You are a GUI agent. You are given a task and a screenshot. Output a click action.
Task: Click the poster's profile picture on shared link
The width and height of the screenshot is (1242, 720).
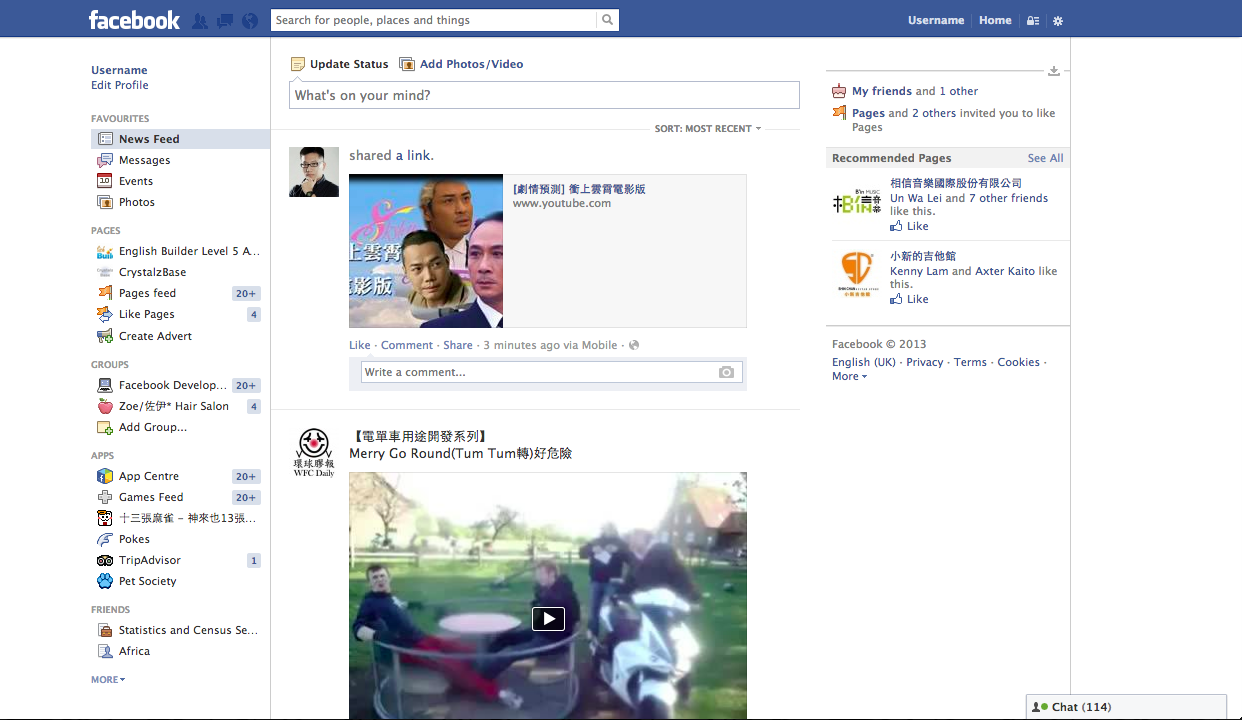[314, 172]
